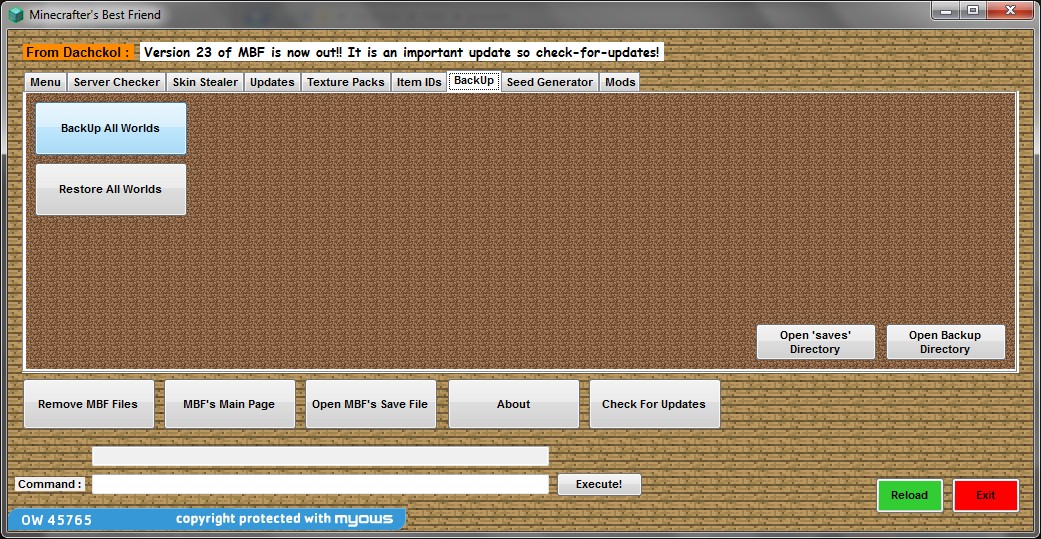
Task: Click Check For Updates button
Action: click(654, 404)
